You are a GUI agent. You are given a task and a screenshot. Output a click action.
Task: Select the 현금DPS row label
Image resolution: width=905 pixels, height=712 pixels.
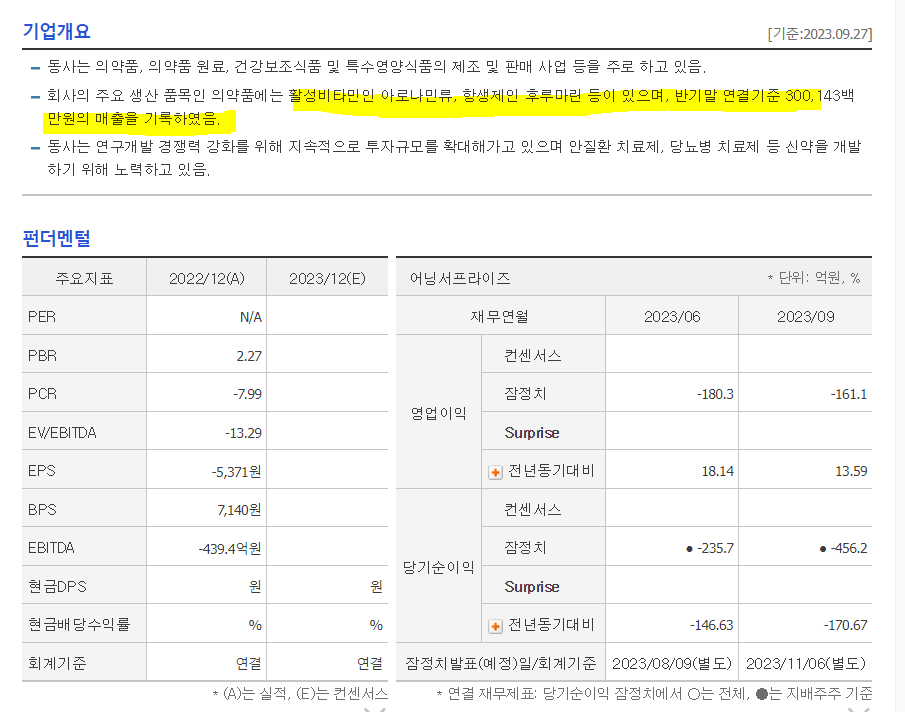tap(57, 586)
